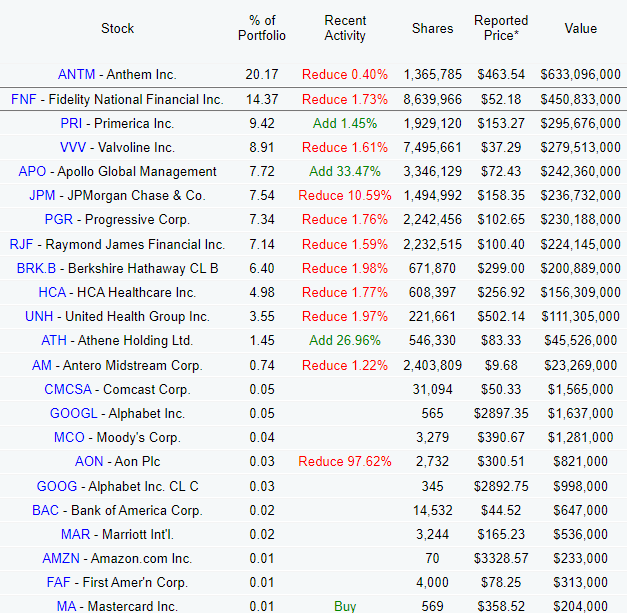Select the shares figure 14,532

[x=432, y=510]
